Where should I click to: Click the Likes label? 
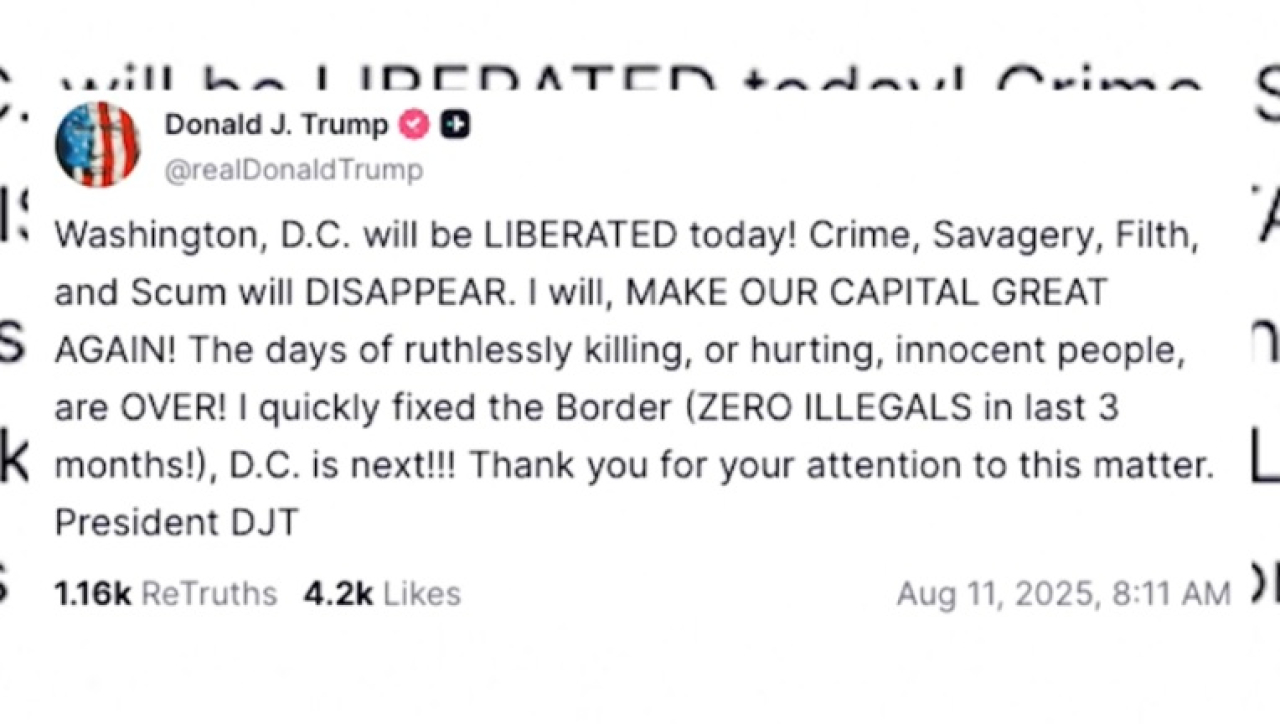click(422, 594)
